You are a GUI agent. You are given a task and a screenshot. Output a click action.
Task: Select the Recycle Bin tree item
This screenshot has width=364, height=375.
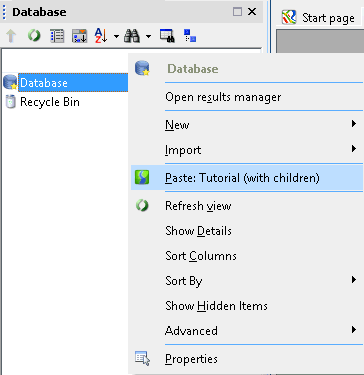pos(50,102)
